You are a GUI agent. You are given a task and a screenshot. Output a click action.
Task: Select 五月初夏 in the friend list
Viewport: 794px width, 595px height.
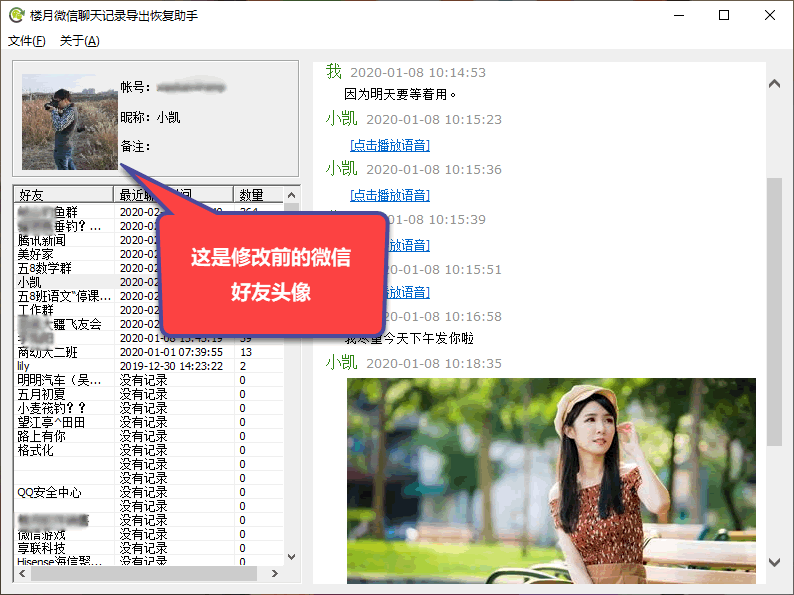tap(42, 394)
